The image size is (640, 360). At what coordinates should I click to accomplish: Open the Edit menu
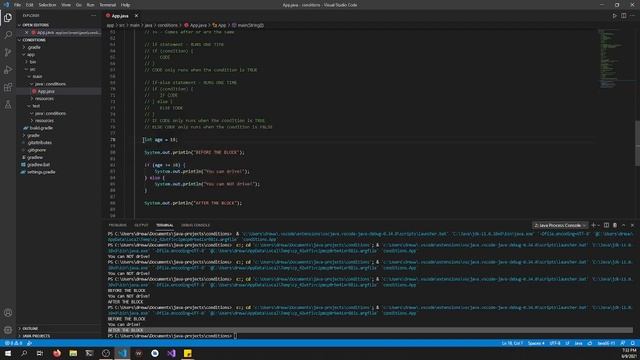(x=29, y=5)
